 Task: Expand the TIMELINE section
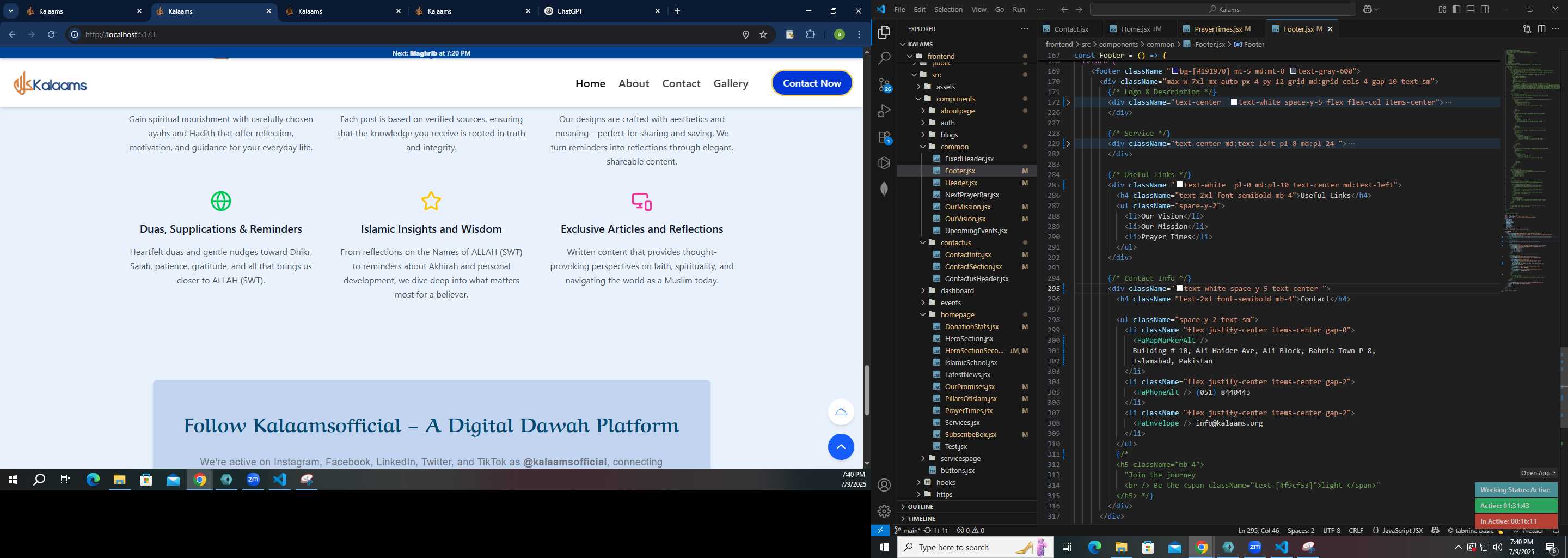point(922,518)
